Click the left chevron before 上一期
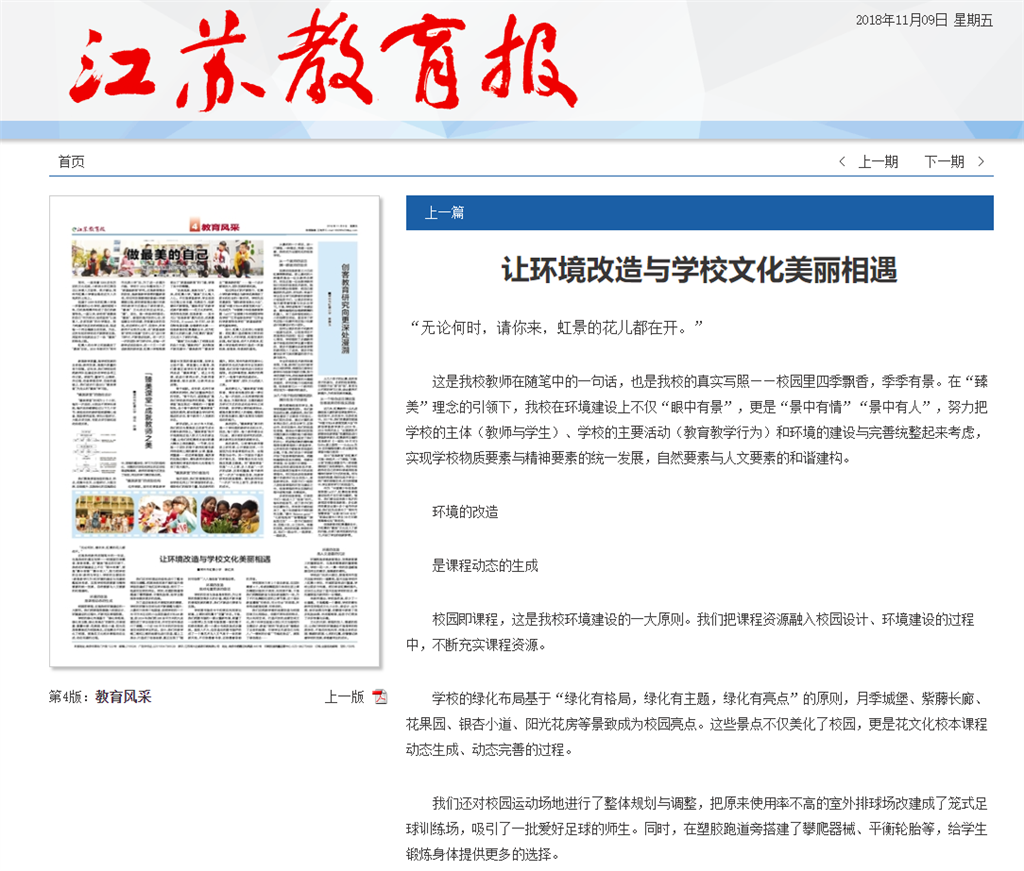This screenshot has width=1024, height=871. pyautogui.click(x=842, y=162)
